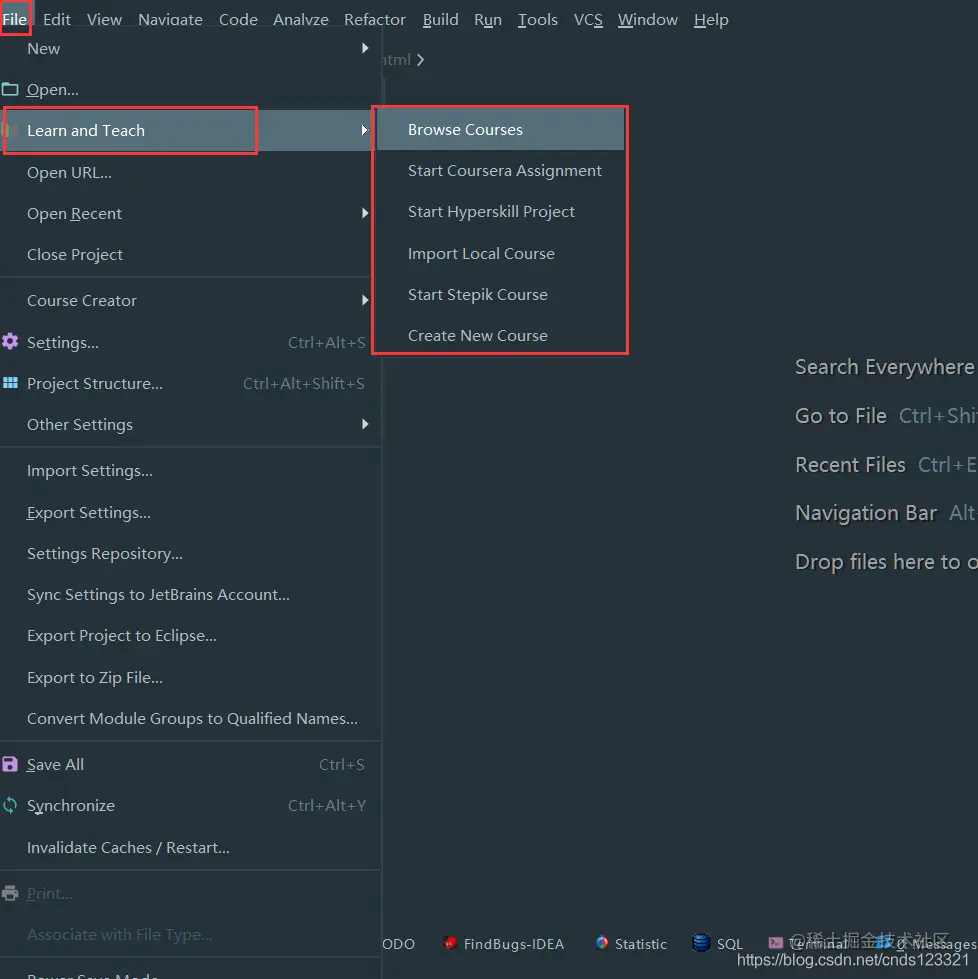Expand the Learn and Teach submenu arrow
Viewport: 978px width, 979px height.
click(x=365, y=130)
